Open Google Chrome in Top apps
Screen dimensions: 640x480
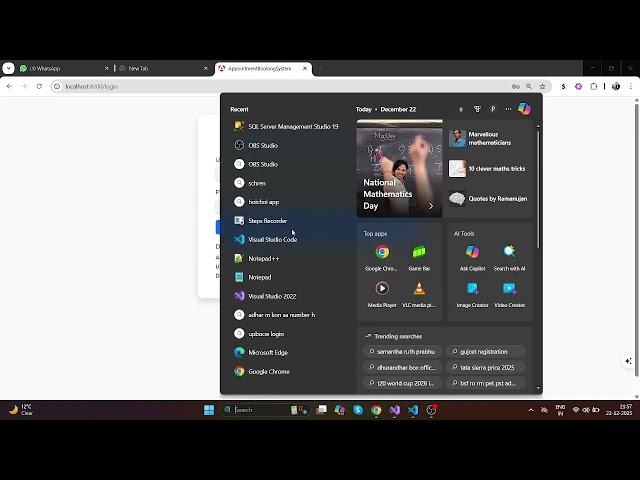tap(382, 256)
